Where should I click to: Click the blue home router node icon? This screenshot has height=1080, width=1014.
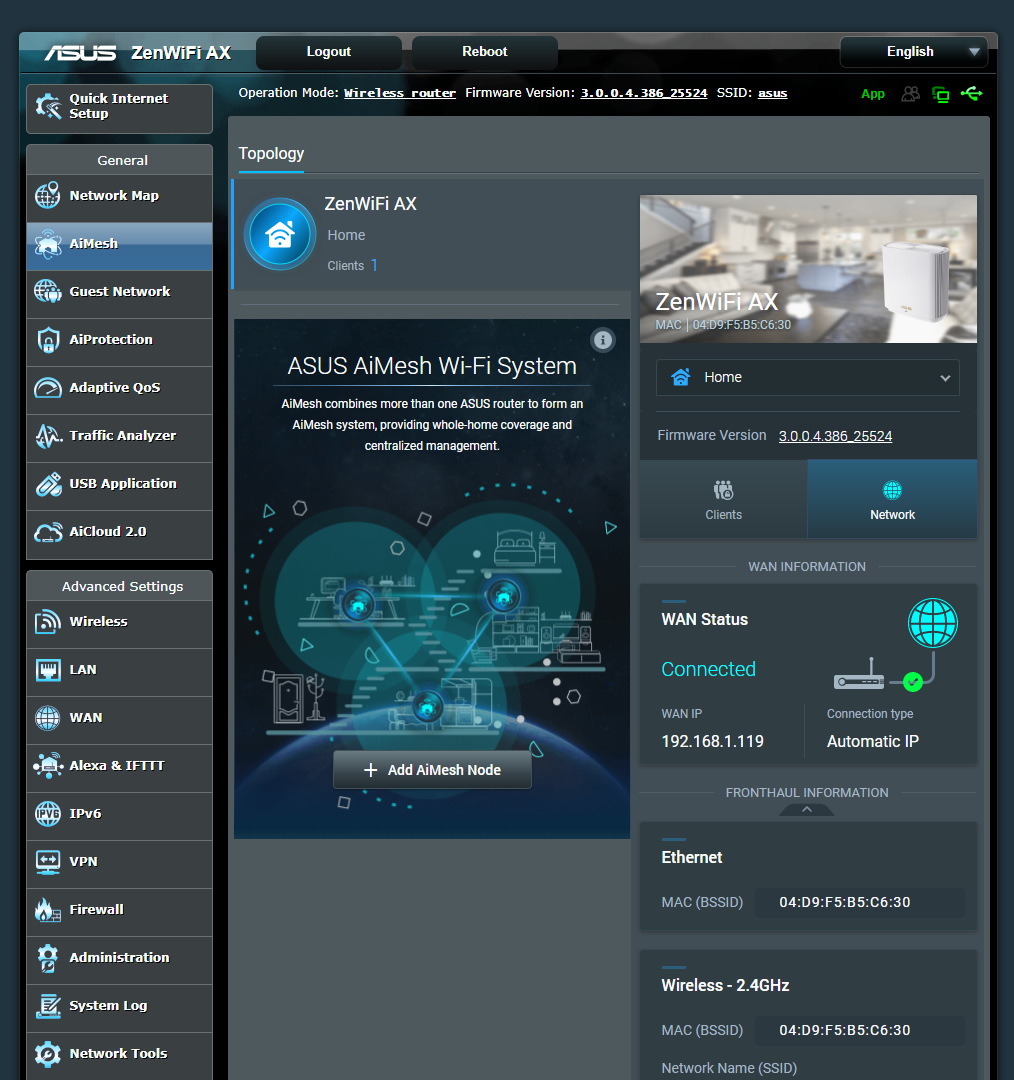[280, 234]
